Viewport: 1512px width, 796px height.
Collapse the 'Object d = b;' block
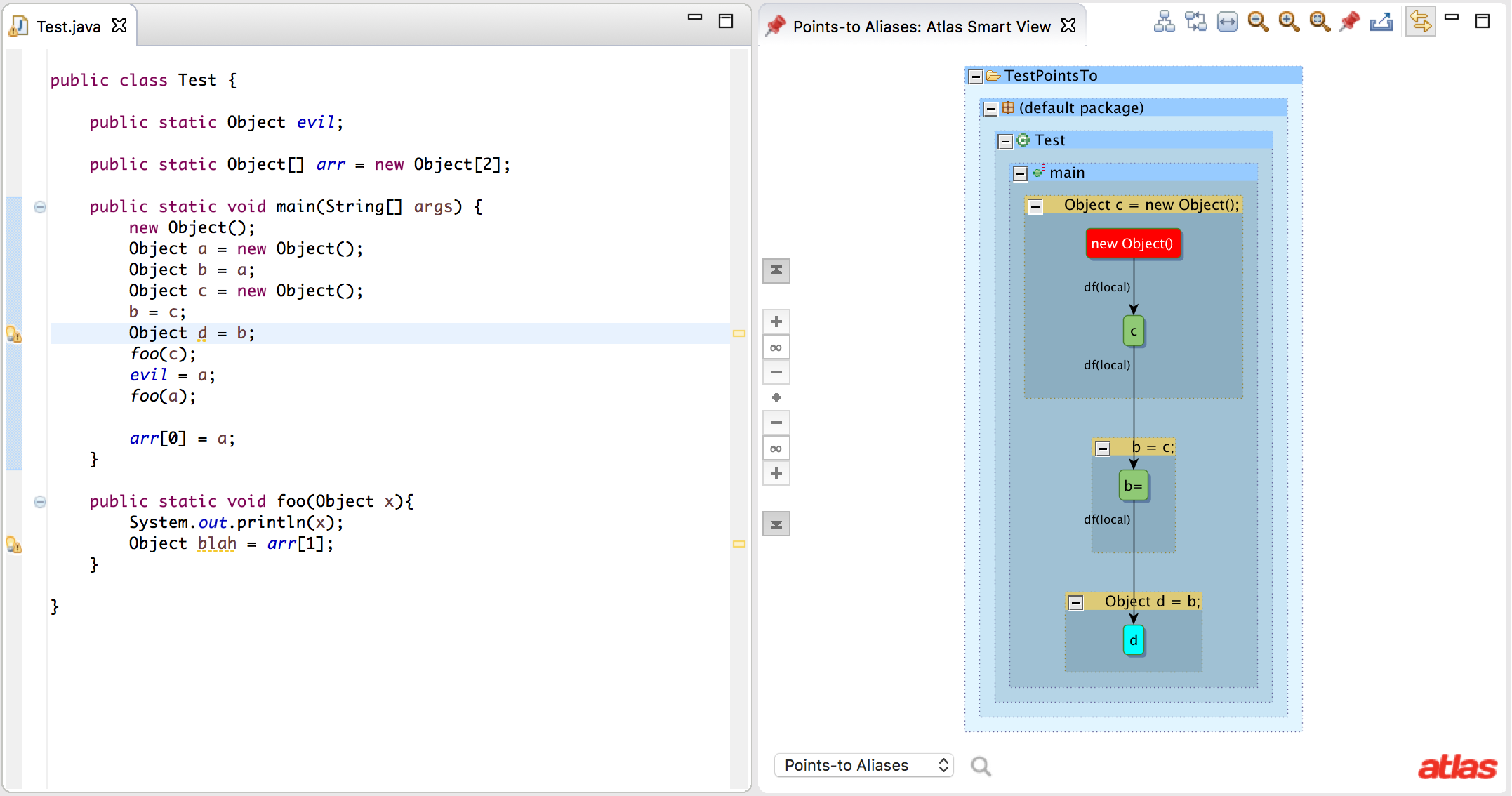1075,602
